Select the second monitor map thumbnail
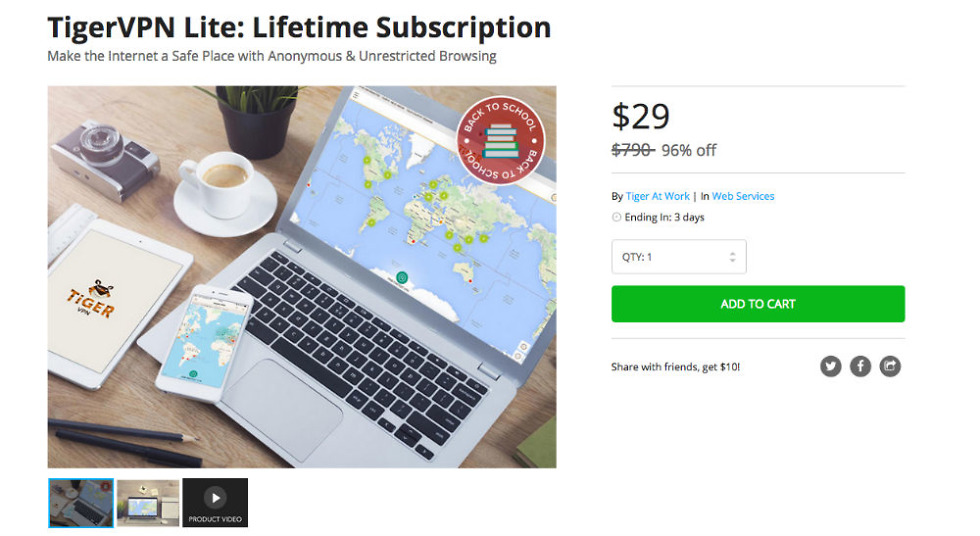Image resolution: width=980 pixels, height=536 pixels. 148,503
